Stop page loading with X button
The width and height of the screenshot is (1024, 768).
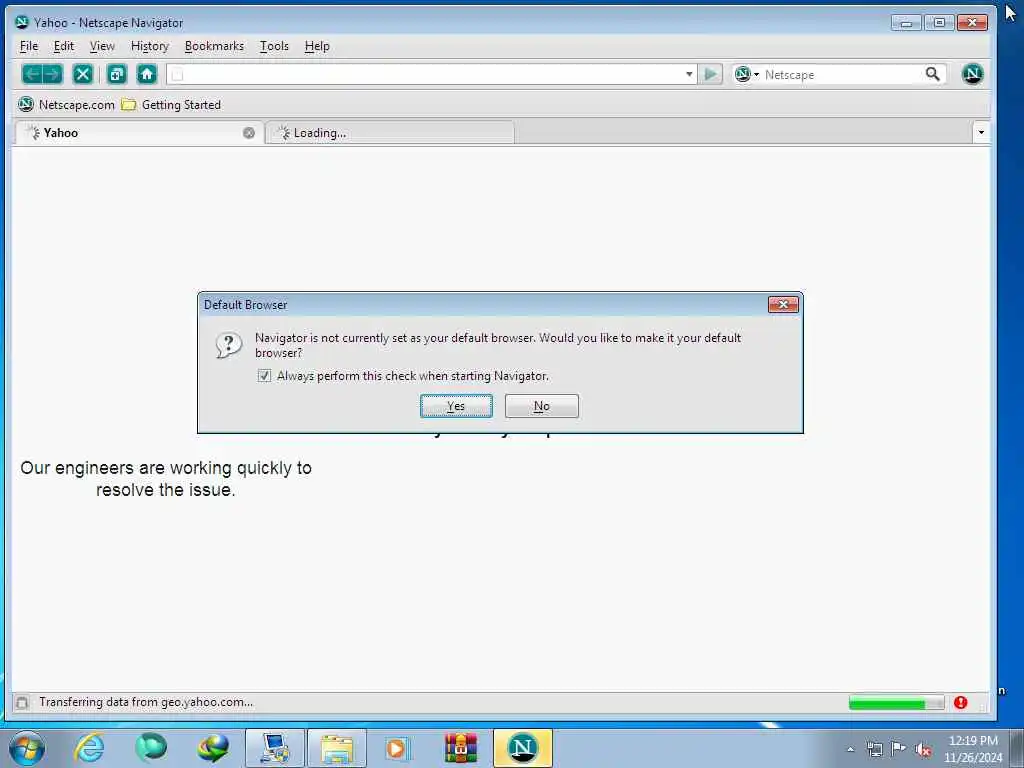pyautogui.click(x=83, y=74)
